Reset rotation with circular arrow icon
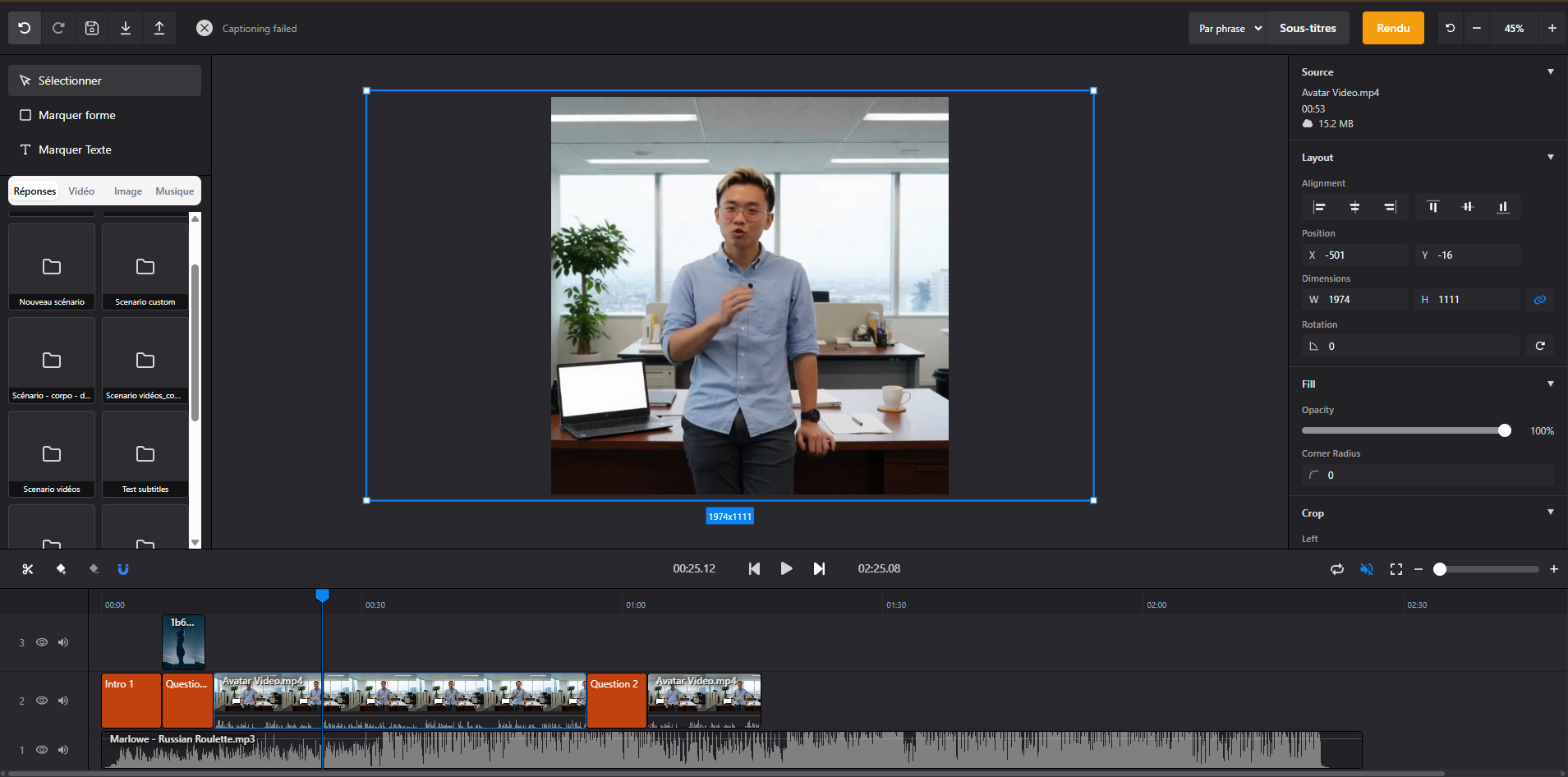This screenshot has height=777, width=1568. pyautogui.click(x=1540, y=346)
